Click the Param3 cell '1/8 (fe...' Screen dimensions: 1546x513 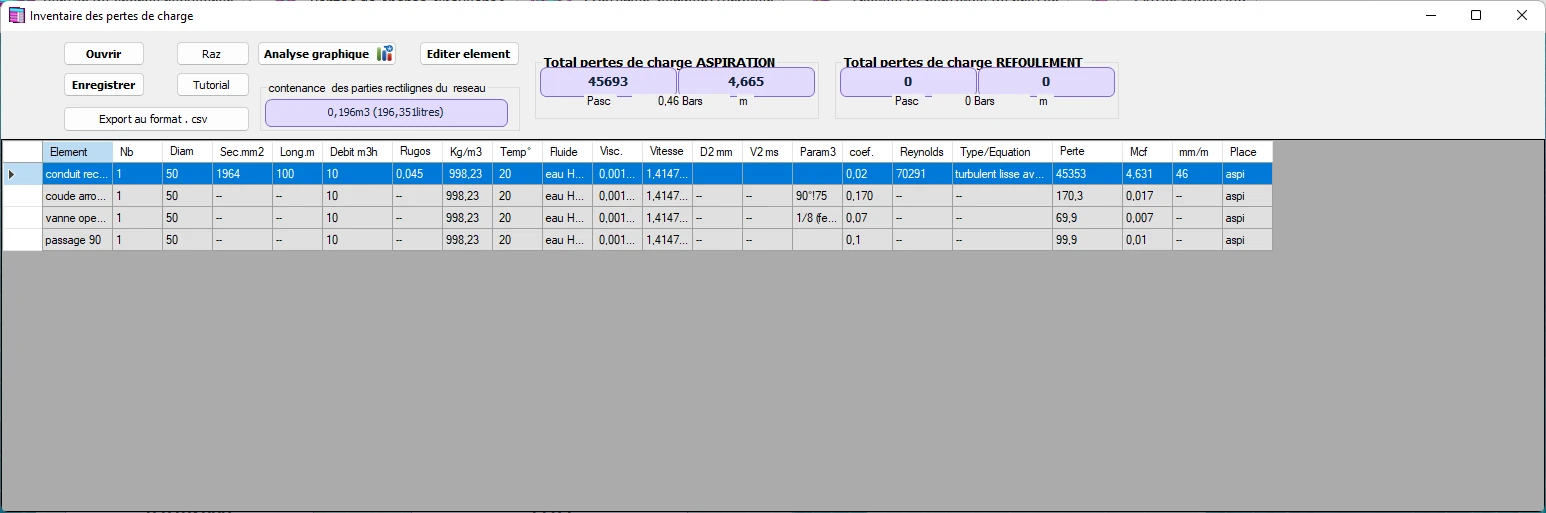(817, 218)
